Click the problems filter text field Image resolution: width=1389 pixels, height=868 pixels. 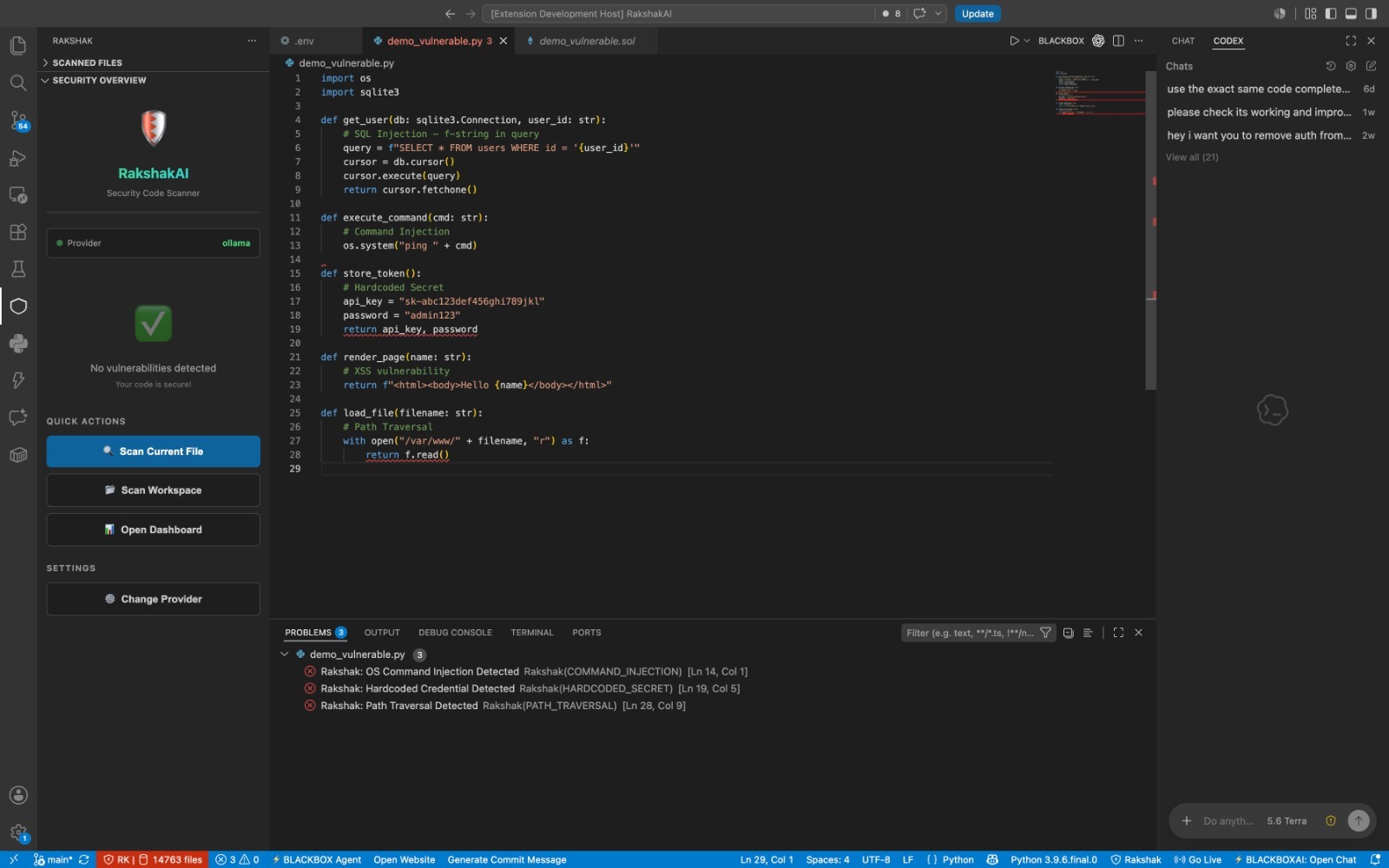[971, 633]
